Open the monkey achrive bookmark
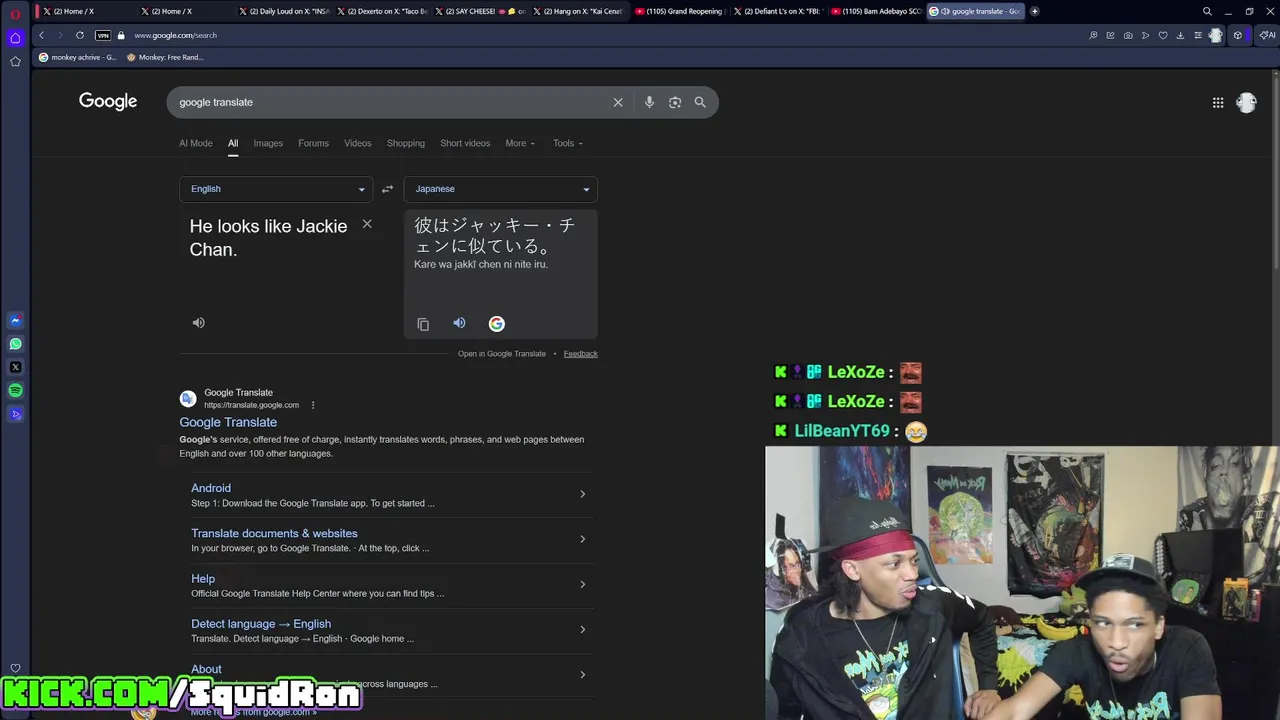The width and height of the screenshot is (1280, 720). click(x=78, y=57)
